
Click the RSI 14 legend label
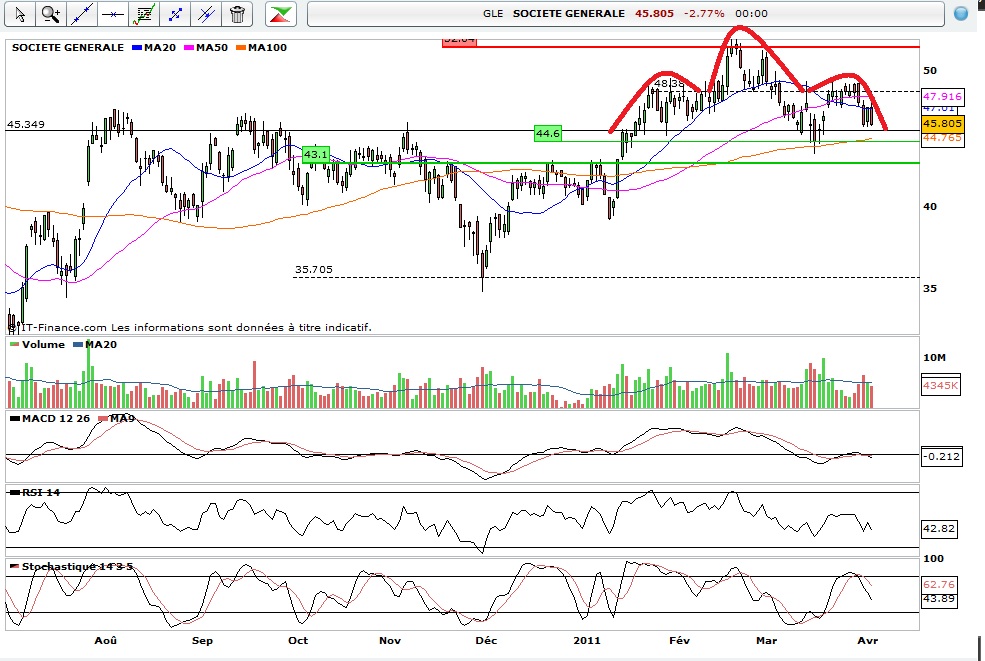pyautogui.click(x=41, y=492)
